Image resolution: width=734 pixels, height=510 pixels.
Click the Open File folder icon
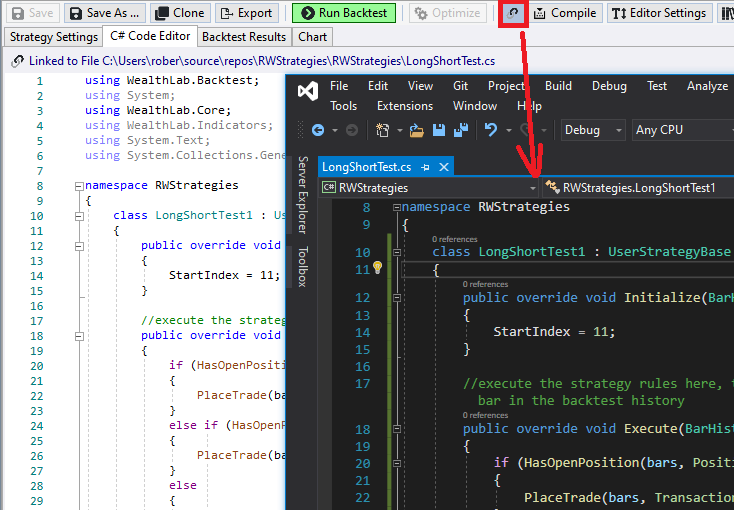tap(416, 130)
